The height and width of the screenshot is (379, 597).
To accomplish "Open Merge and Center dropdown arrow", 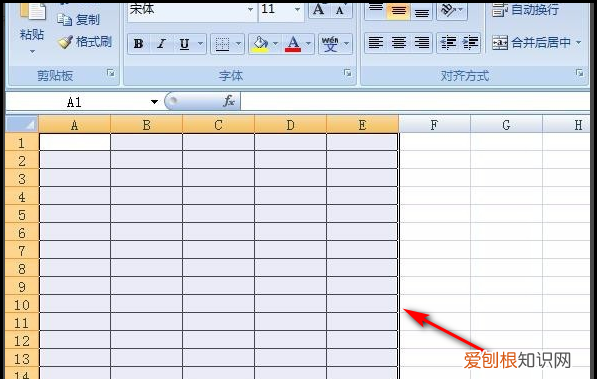I will click(578, 43).
